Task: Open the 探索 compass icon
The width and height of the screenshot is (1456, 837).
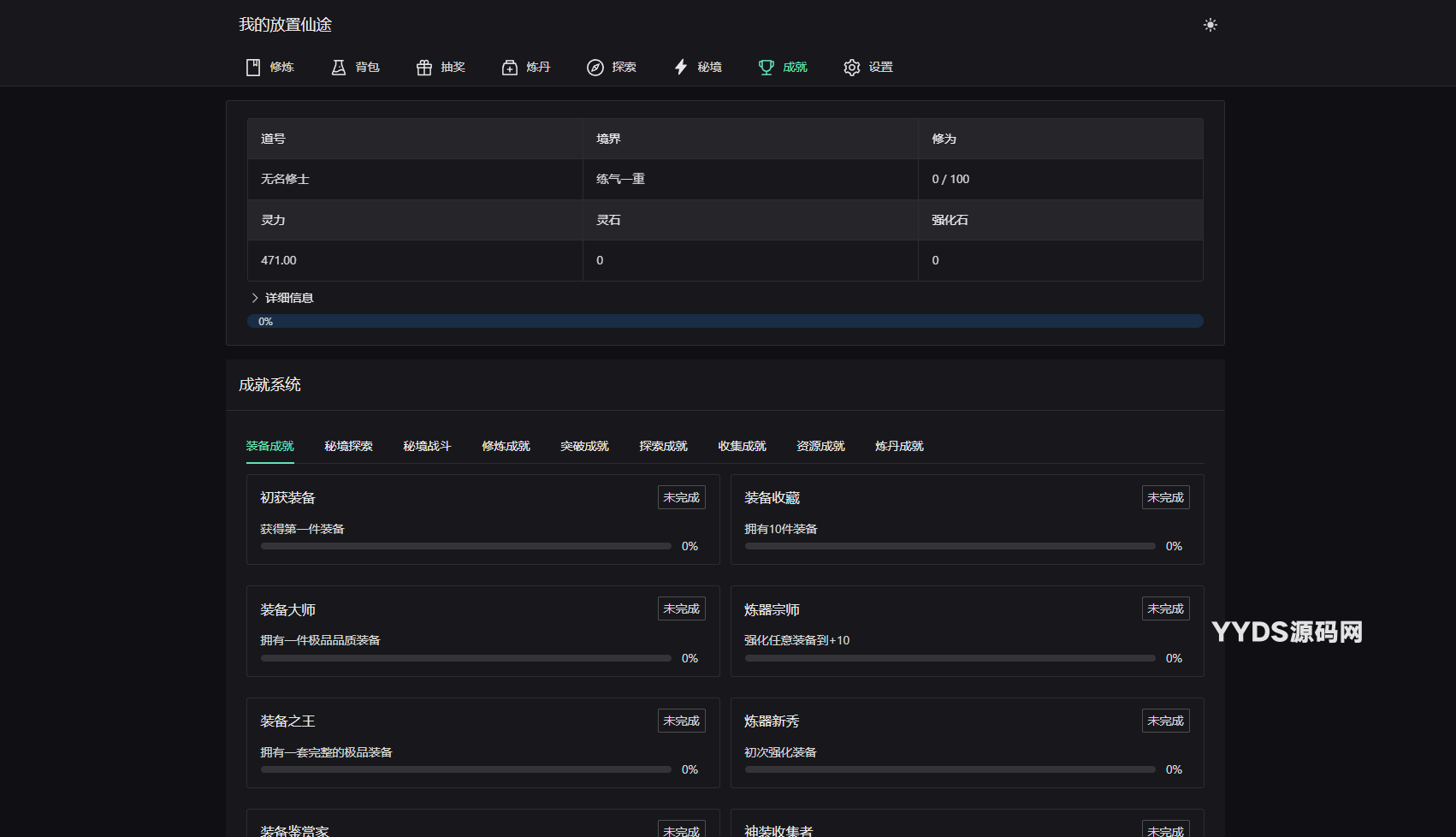Action: pyautogui.click(x=595, y=68)
